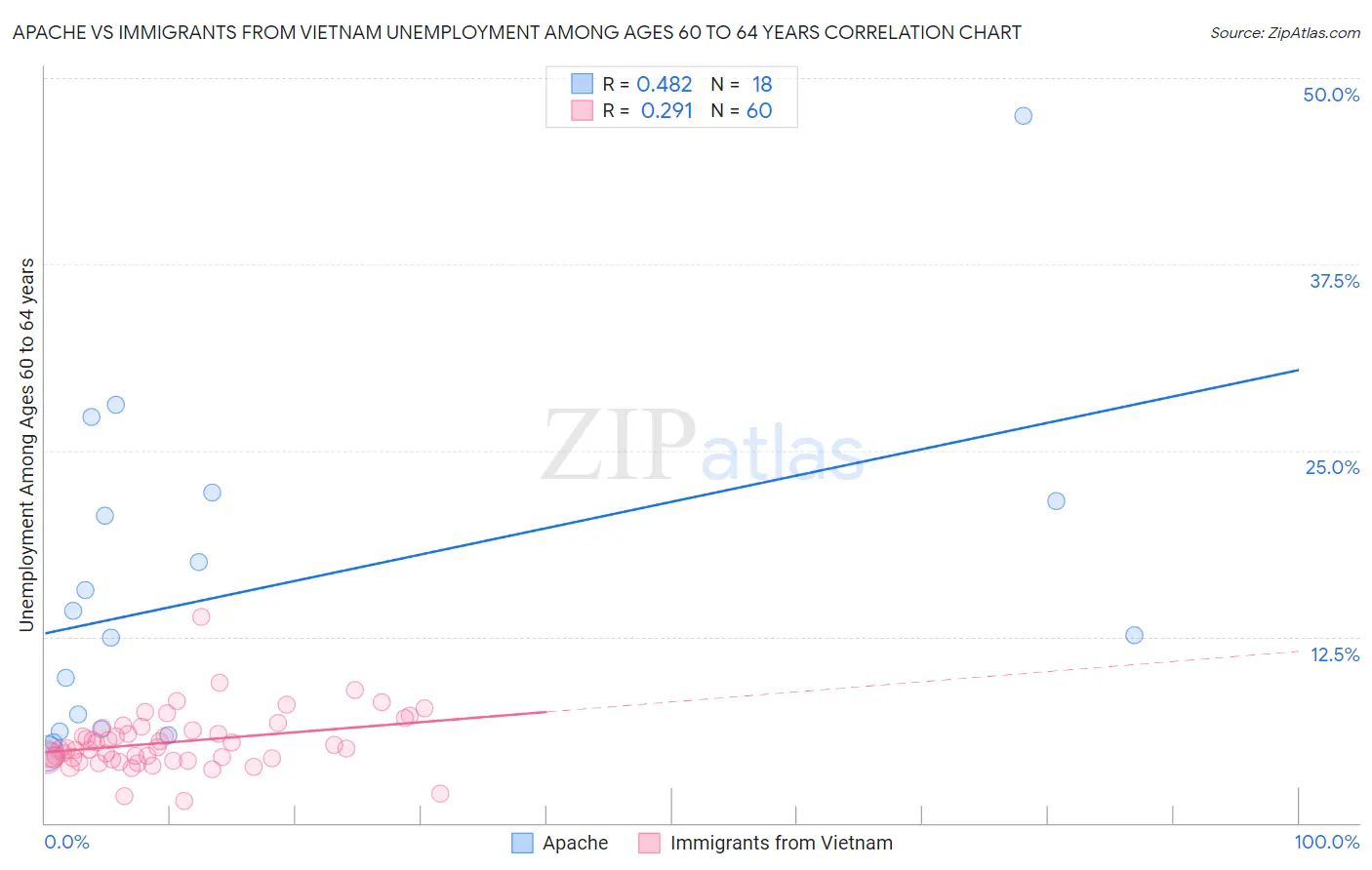Click the pink Vietnam point near 14%
The height and width of the screenshot is (870, 1372).
click(201, 616)
